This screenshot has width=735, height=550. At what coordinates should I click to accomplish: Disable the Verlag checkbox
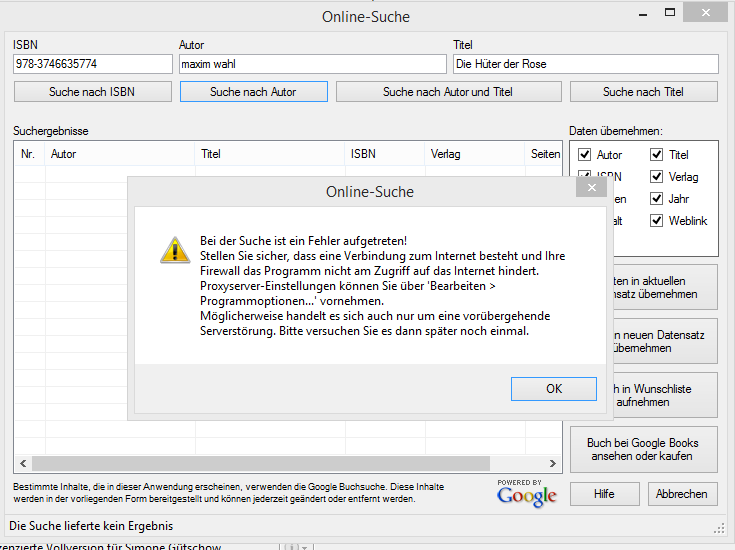657,177
